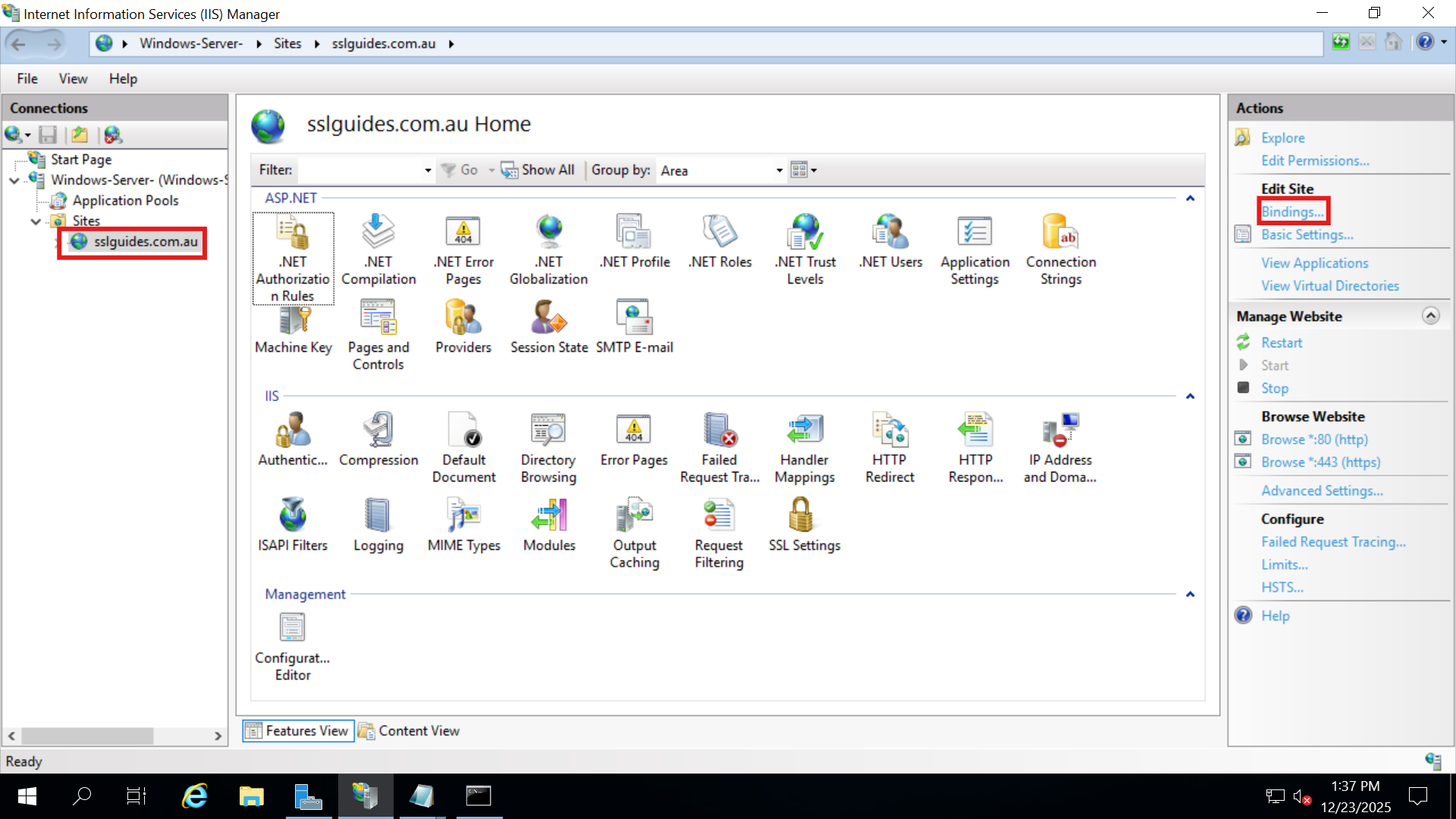Collapse the Management section
Viewport: 1456px width, 819px height.
[x=1190, y=594]
